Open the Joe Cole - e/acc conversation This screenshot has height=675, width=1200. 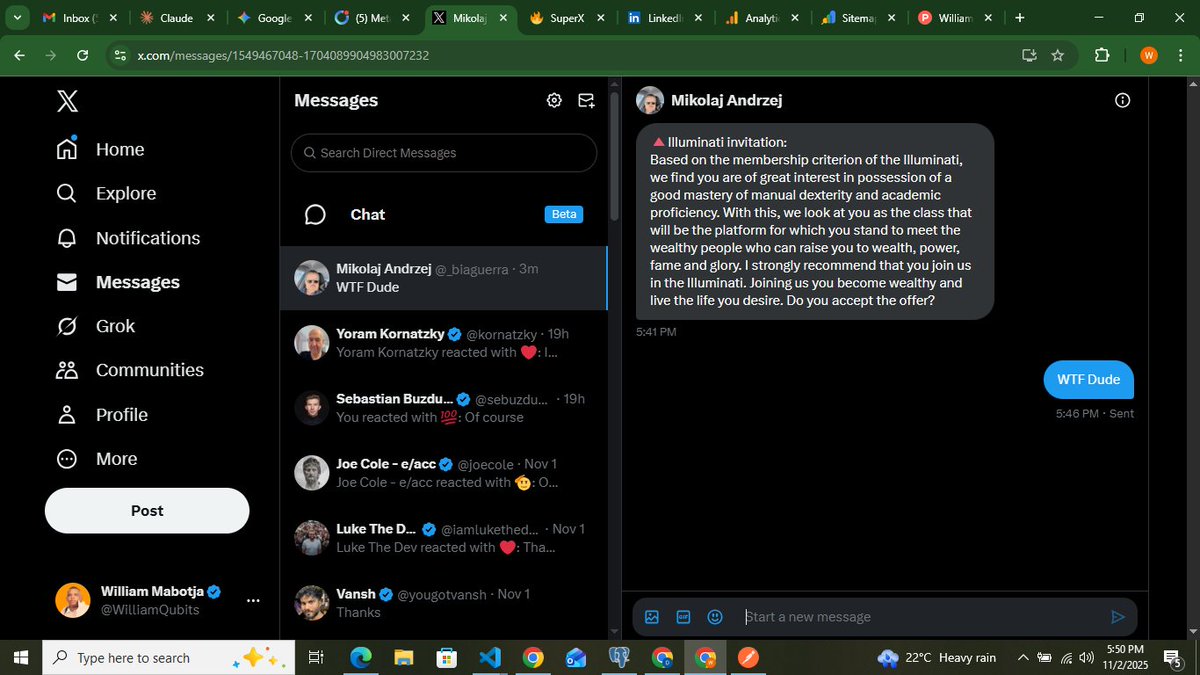[443, 473]
